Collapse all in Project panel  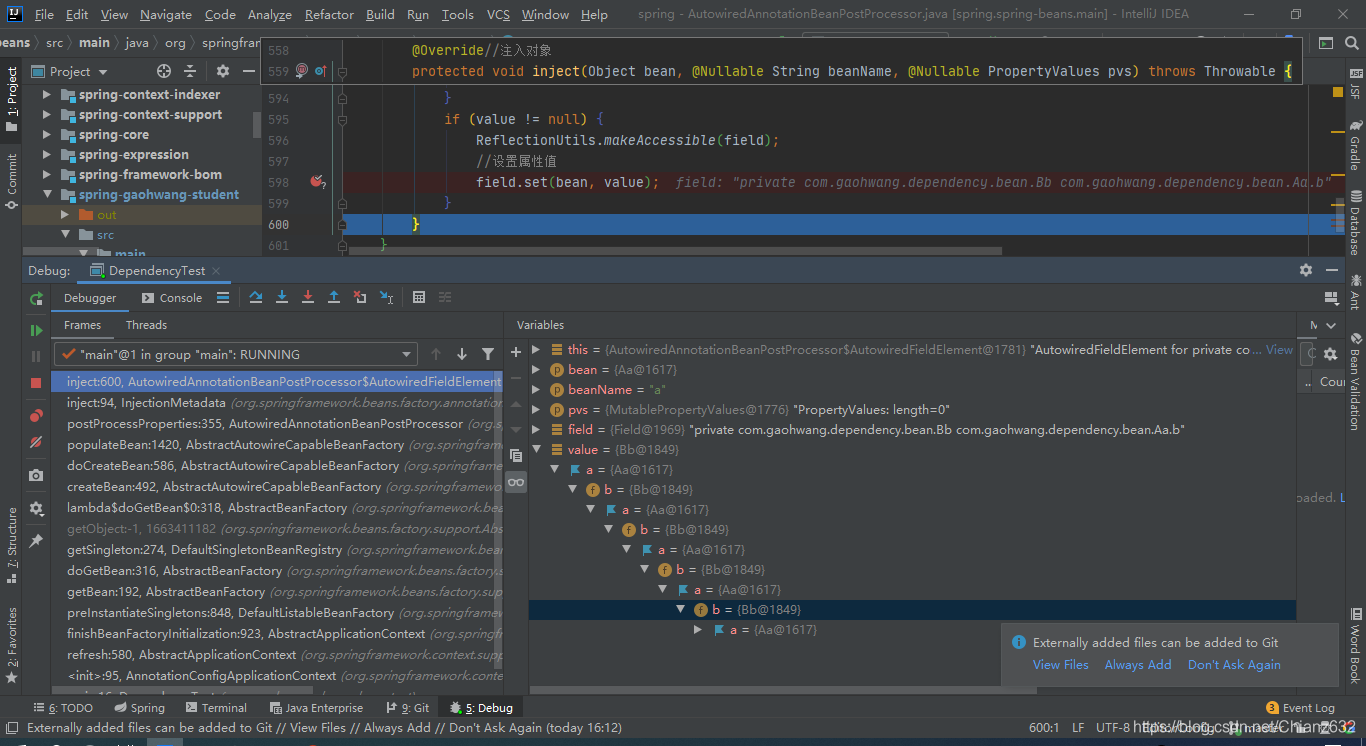pyautogui.click(x=190, y=71)
